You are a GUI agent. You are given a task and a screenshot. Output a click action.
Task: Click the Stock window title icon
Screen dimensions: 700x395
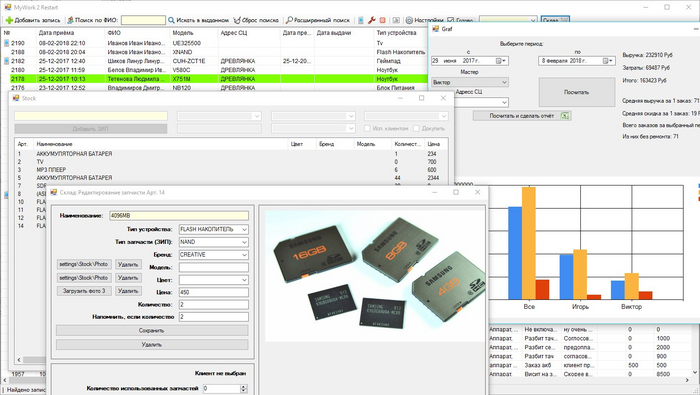16,98
